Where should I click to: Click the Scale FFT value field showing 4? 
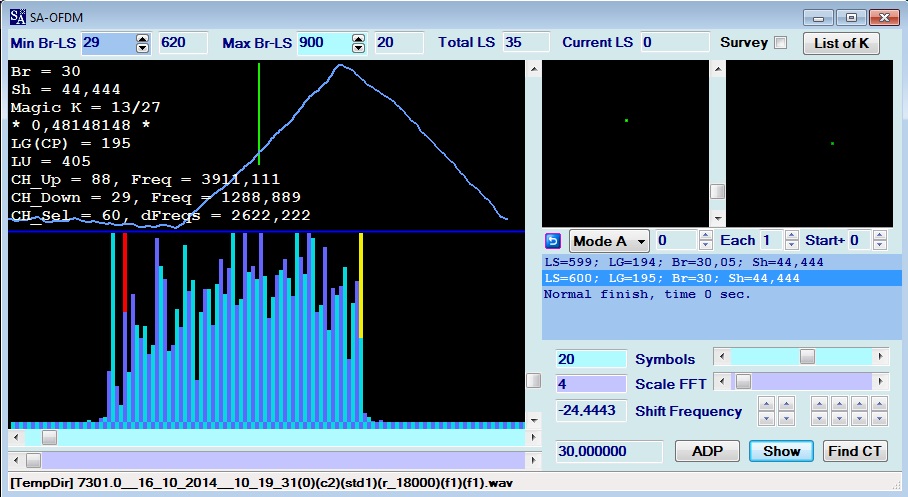[591, 384]
